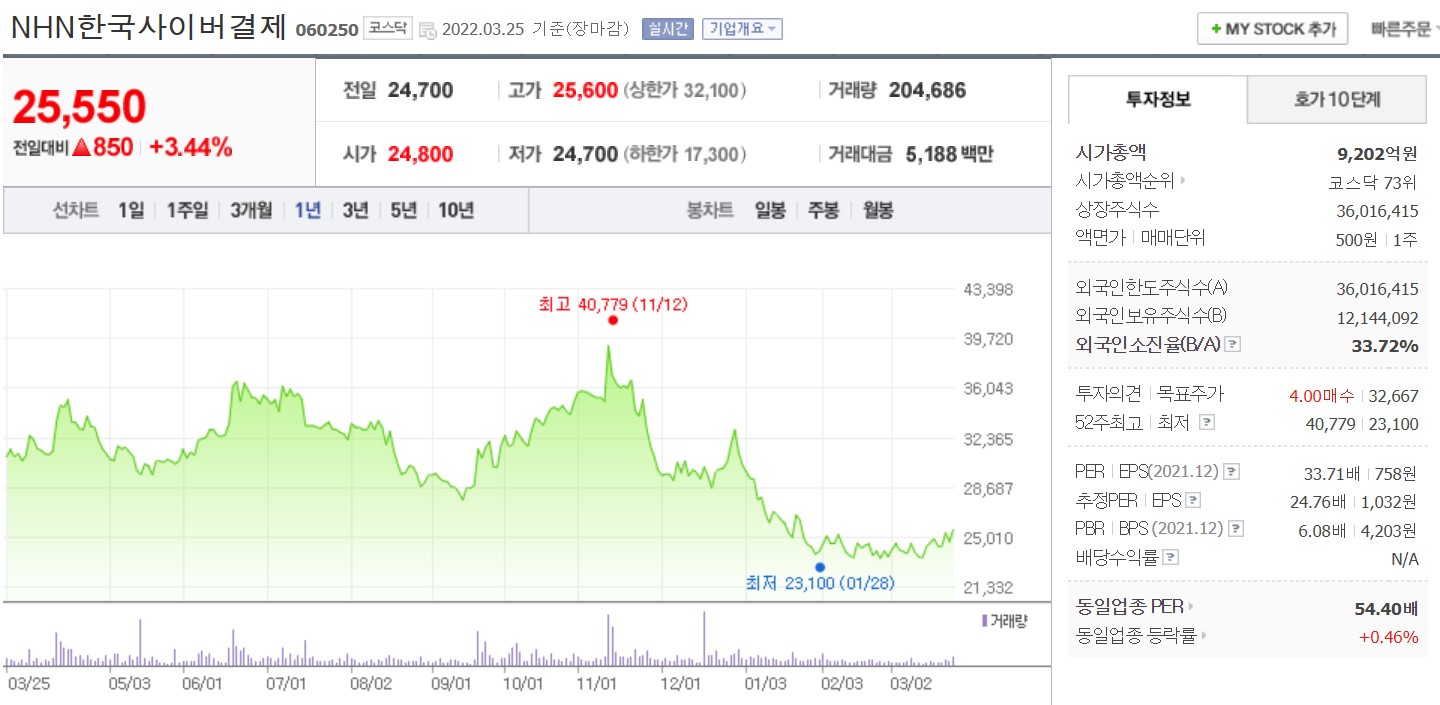Toggle the 실시간 real-time button
Viewport: 1440px width, 705px height.
[667, 29]
